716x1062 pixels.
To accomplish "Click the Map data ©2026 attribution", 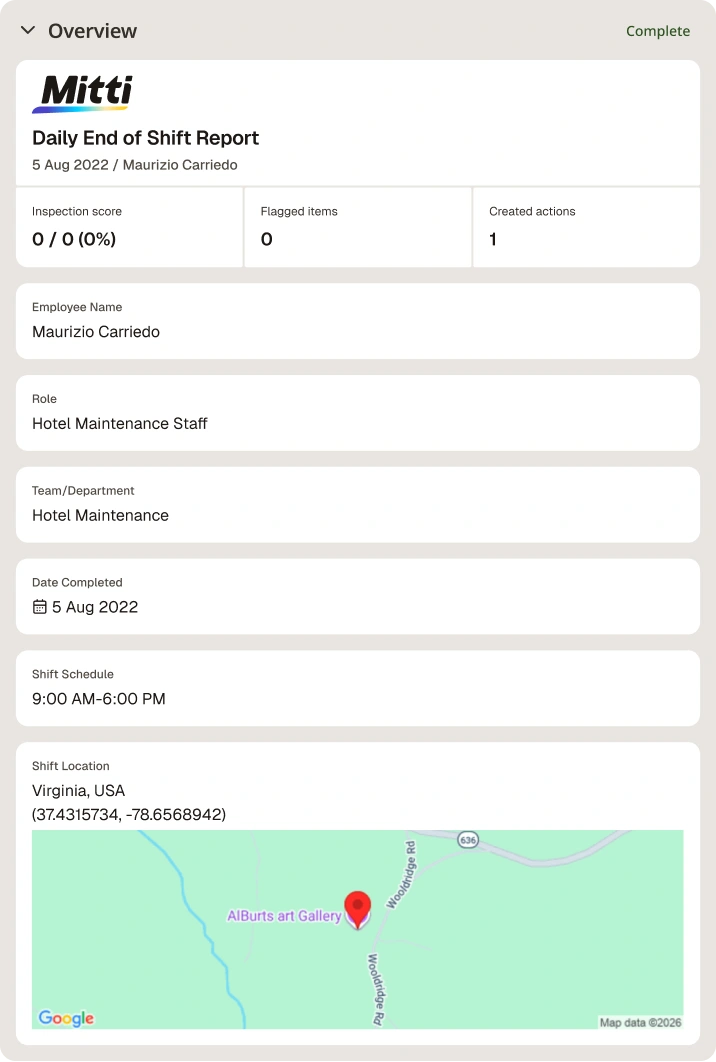I will click(640, 1022).
